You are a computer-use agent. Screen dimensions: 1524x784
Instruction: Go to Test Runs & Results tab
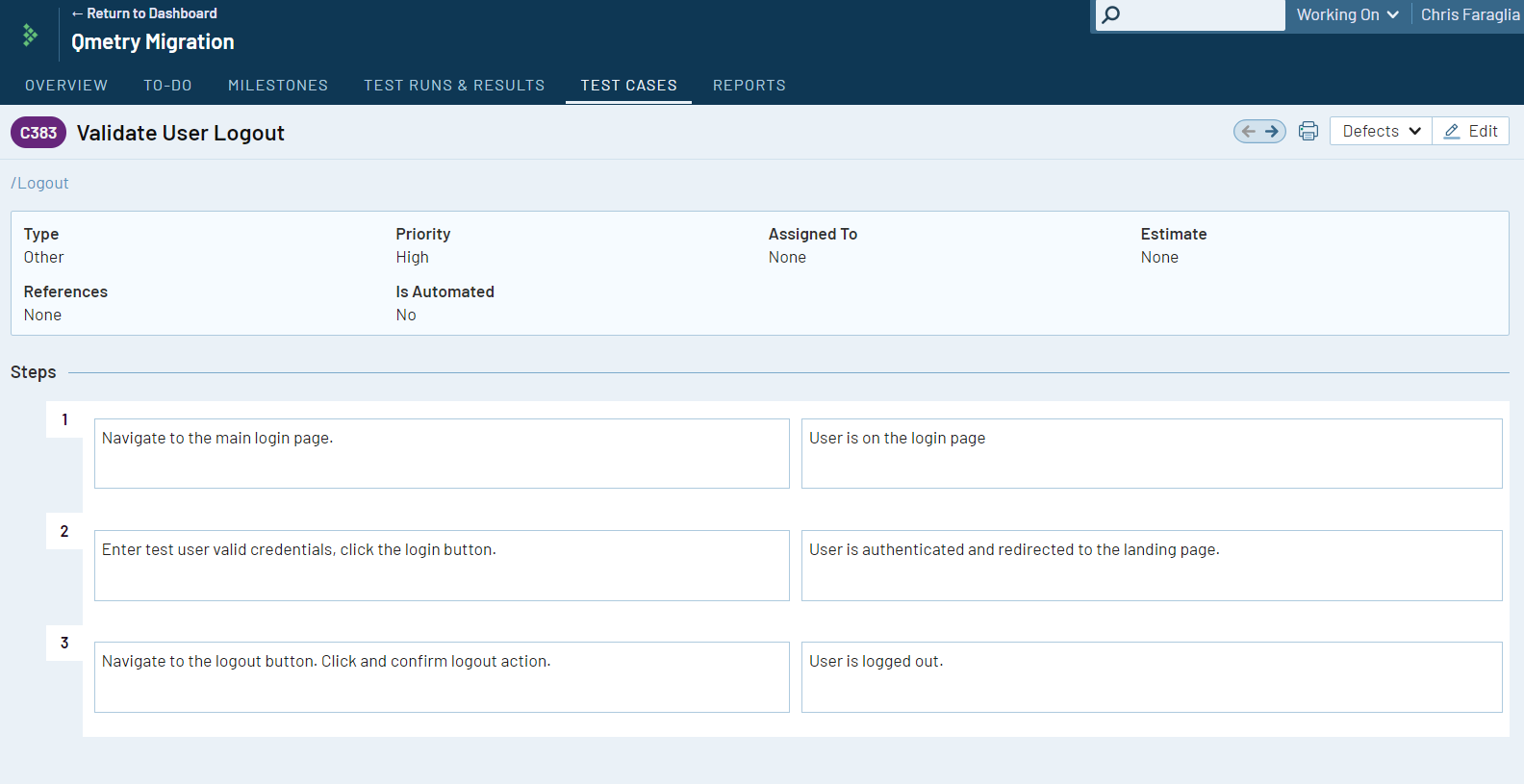(x=454, y=86)
